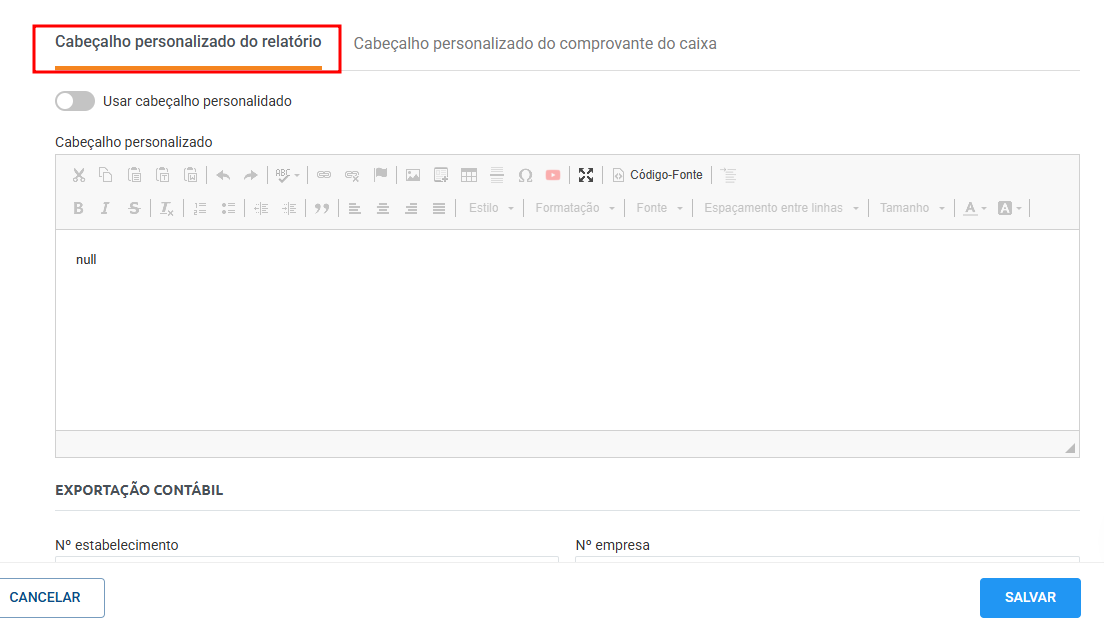Undo the last edit
Viewport: 1104px width, 624px height.
point(223,175)
